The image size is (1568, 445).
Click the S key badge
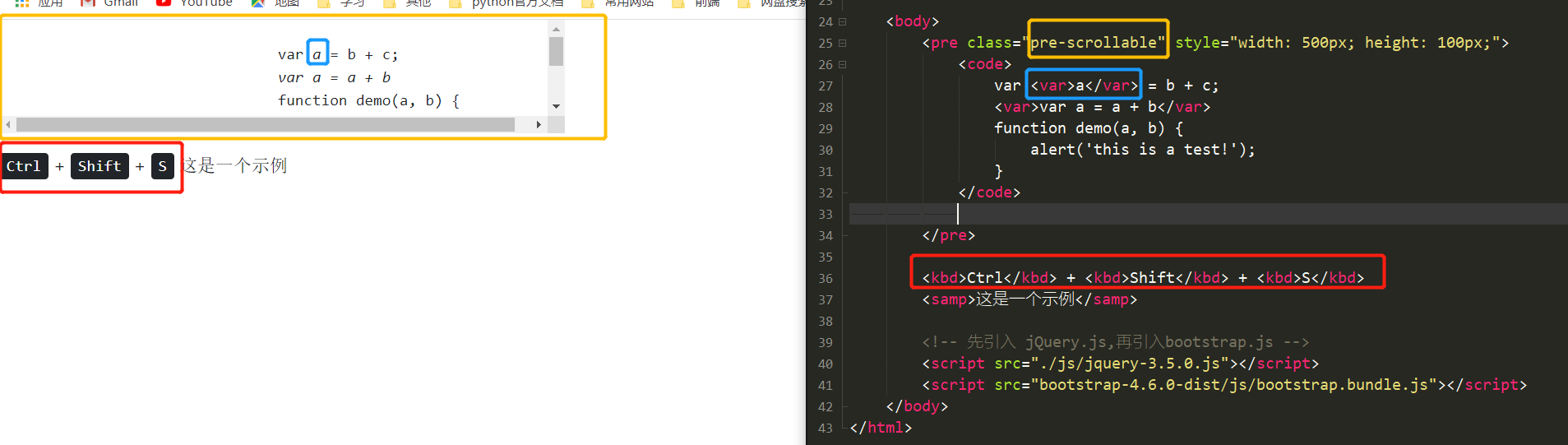pyautogui.click(x=163, y=166)
